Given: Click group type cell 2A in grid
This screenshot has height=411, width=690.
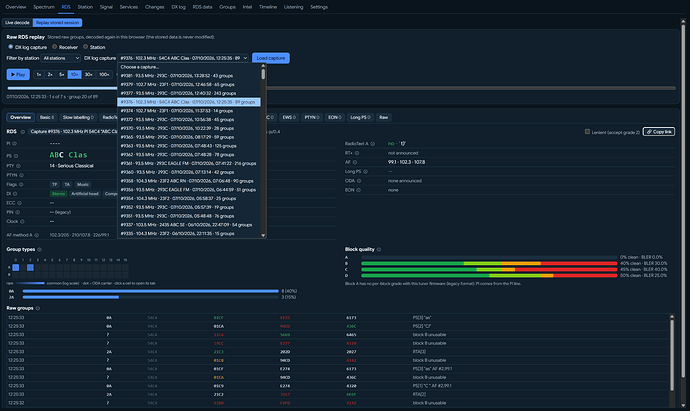Looking at the screenshot, I should tap(30, 267).
